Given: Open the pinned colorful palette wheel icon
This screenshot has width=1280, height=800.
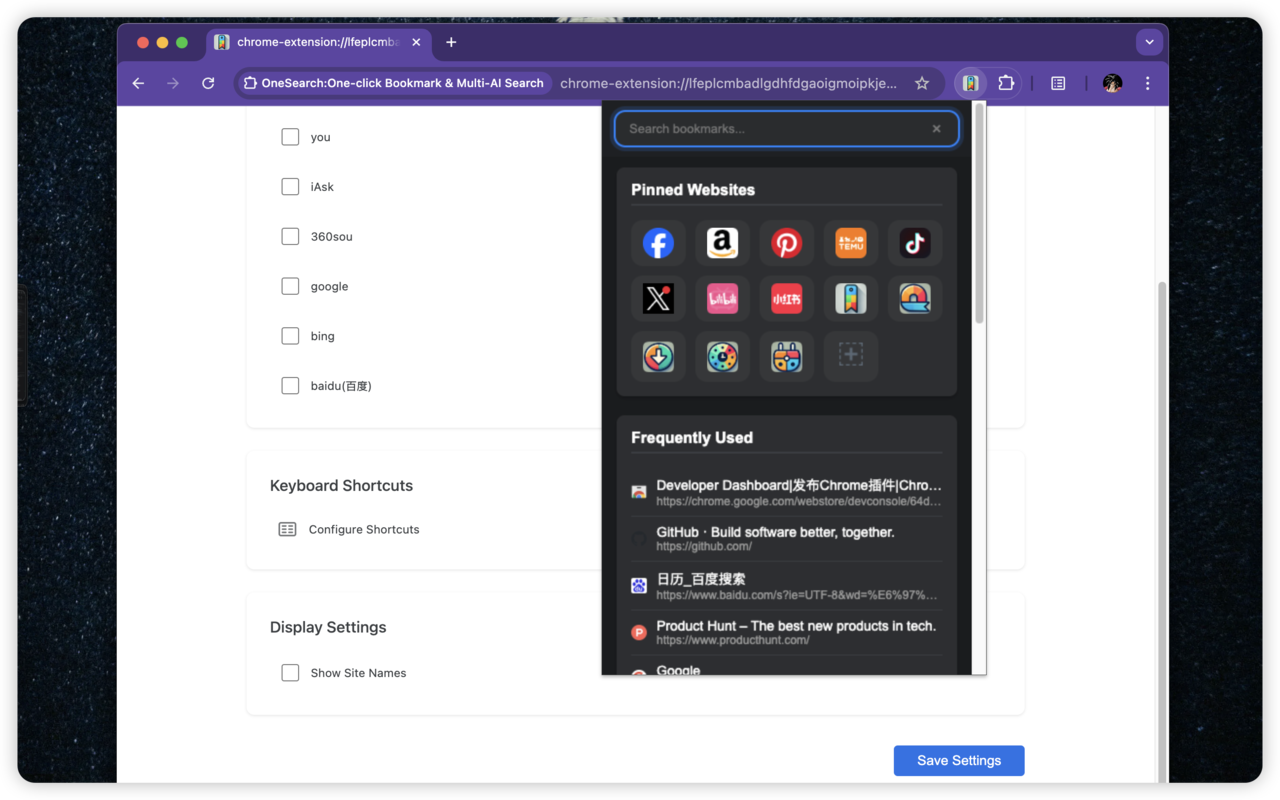Looking at the screenshot, I should (722, 356).
